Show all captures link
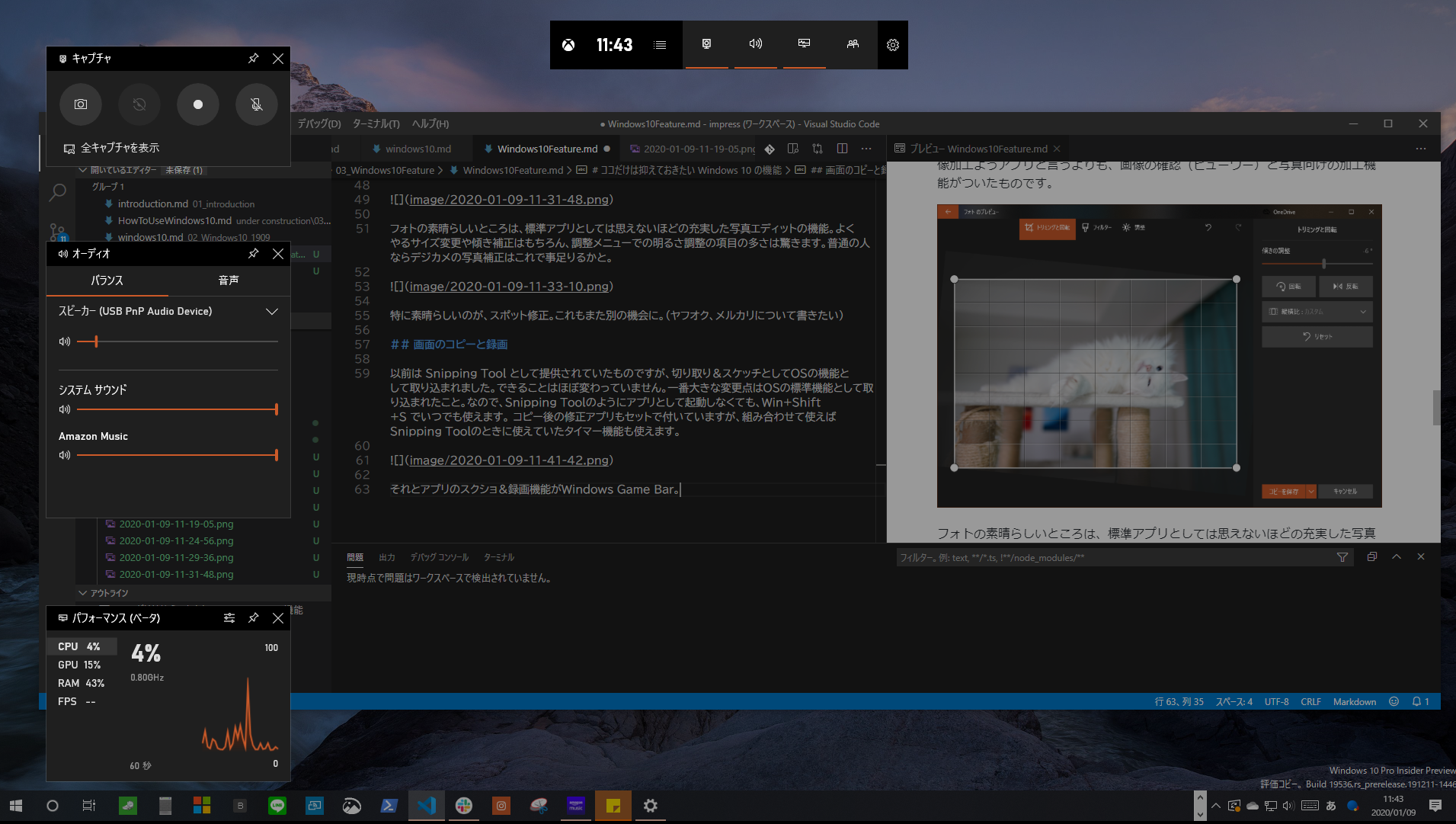Image resolution: width=1456 pixels, height=824 pixels. pyautogui.click(x=111, y=148)
